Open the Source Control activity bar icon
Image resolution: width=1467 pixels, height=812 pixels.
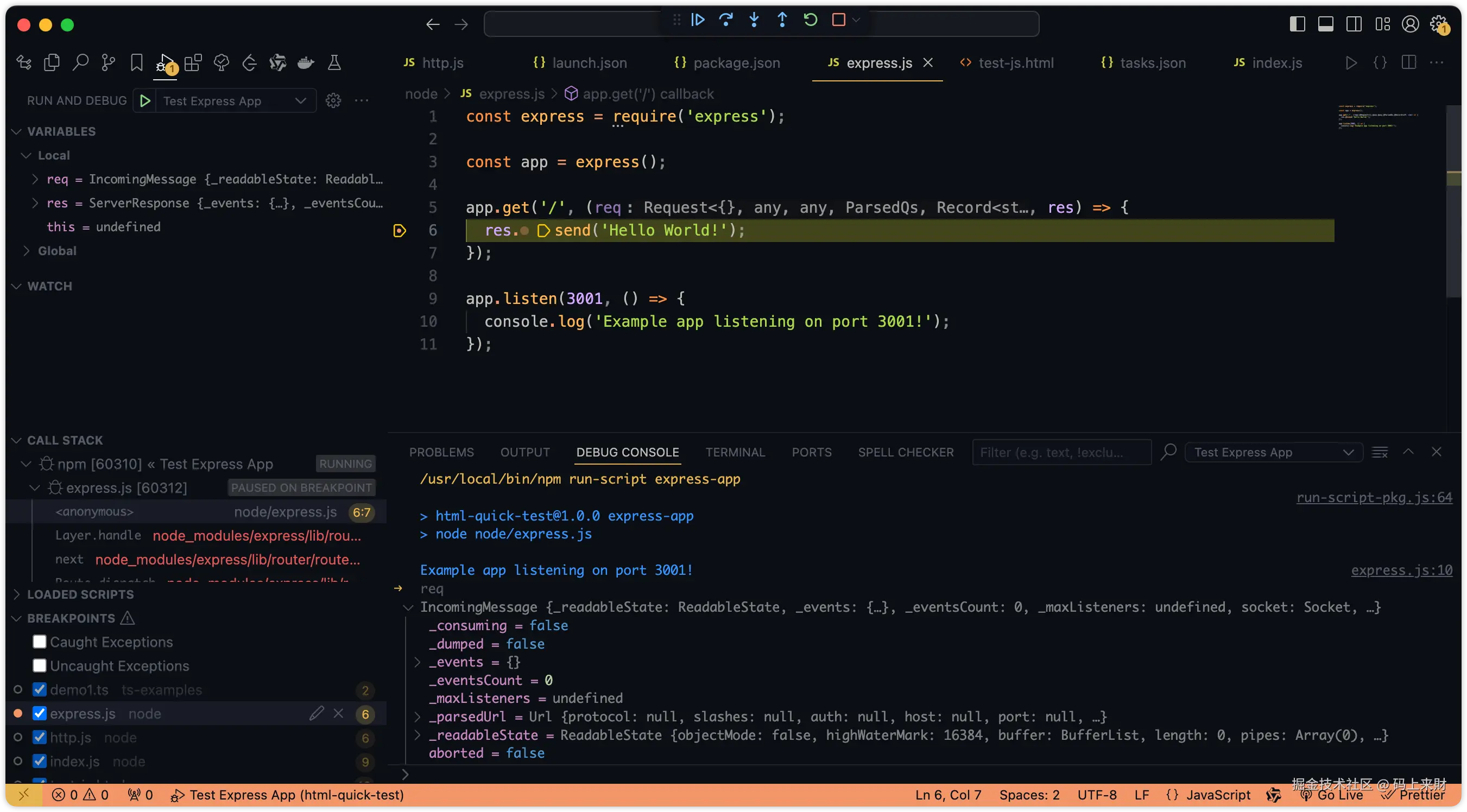(x=108, y=62)
